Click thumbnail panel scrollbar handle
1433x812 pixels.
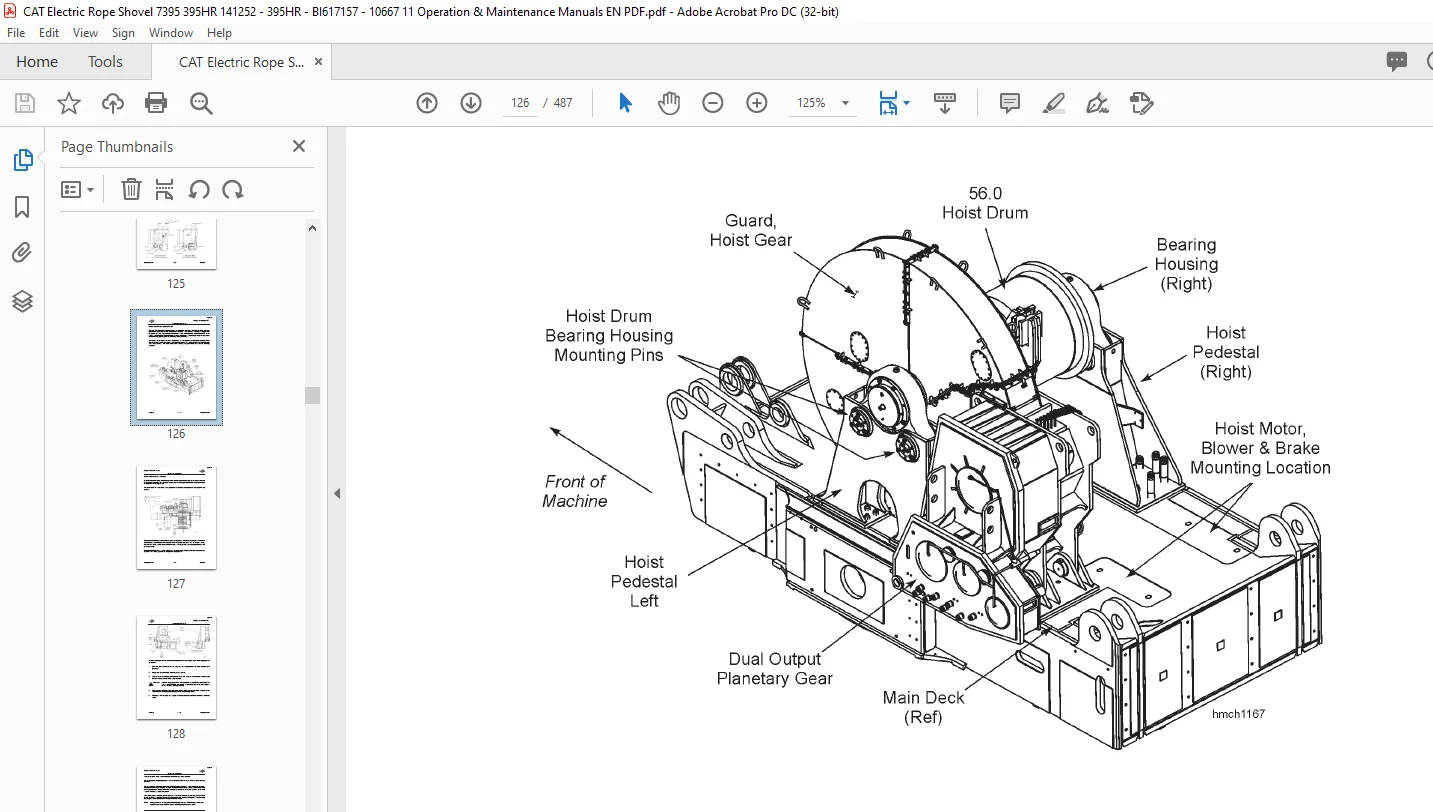[x=313, y=395]
